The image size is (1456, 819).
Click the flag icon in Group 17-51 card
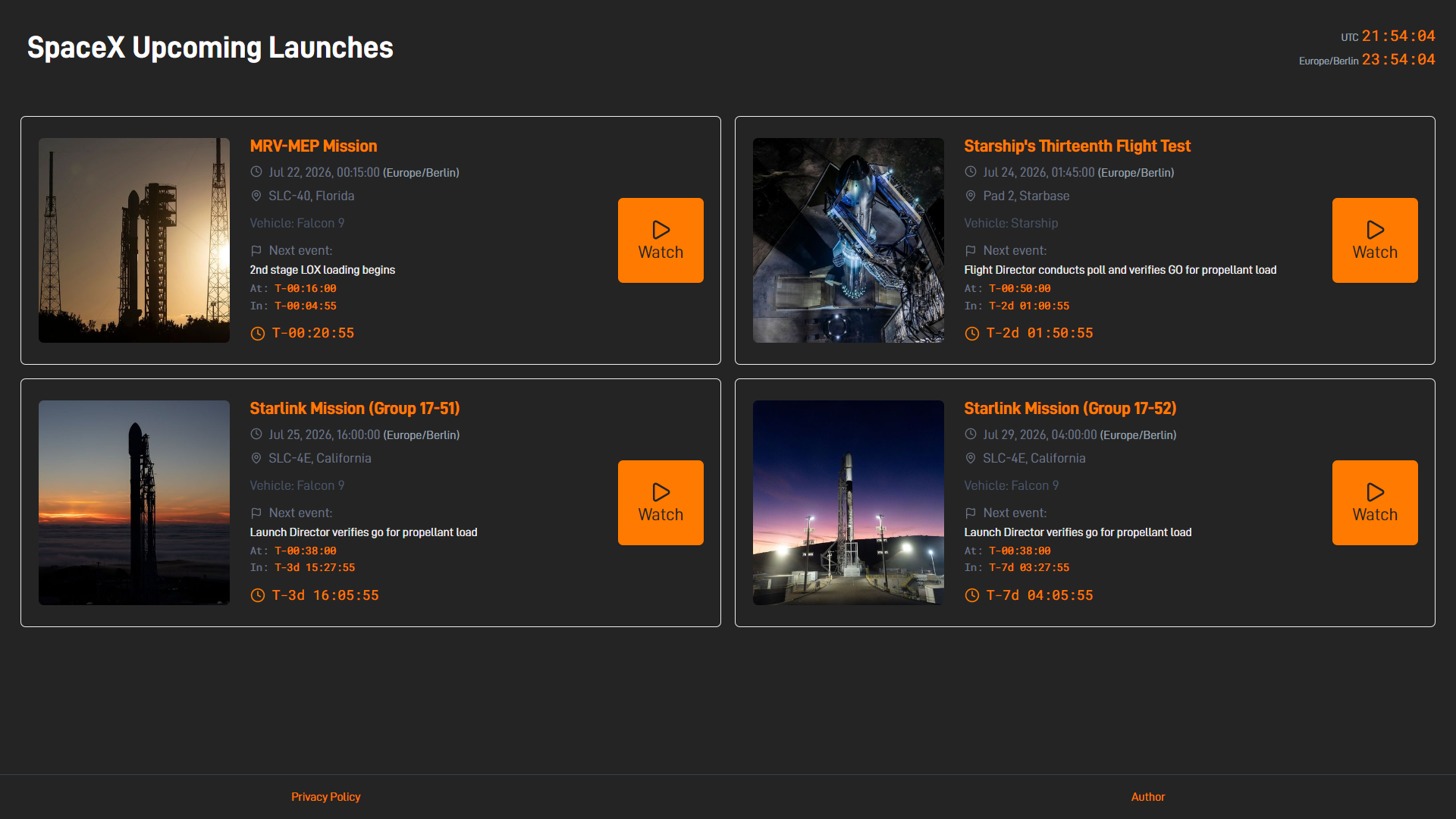click(x=256, y=513)
